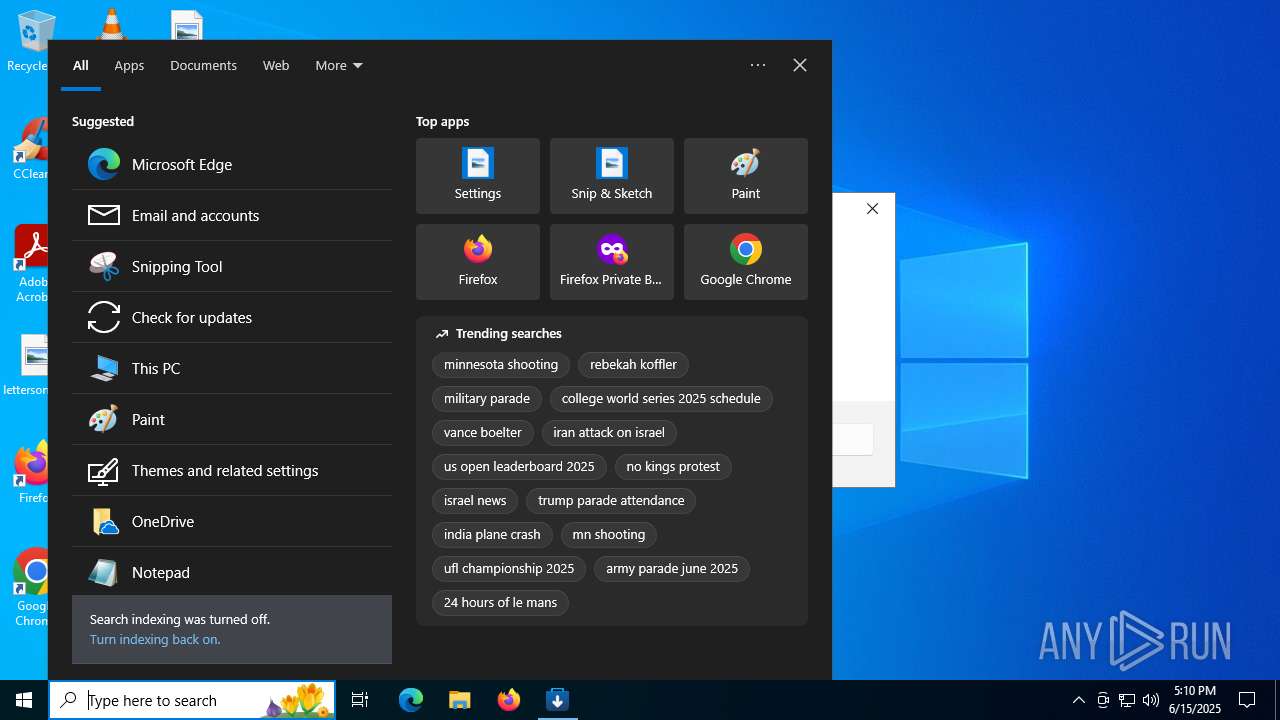The height and width of the screenshot is (720, 1280).
Task: Click Turn indexing back on link
Action: tap(155, 639)
